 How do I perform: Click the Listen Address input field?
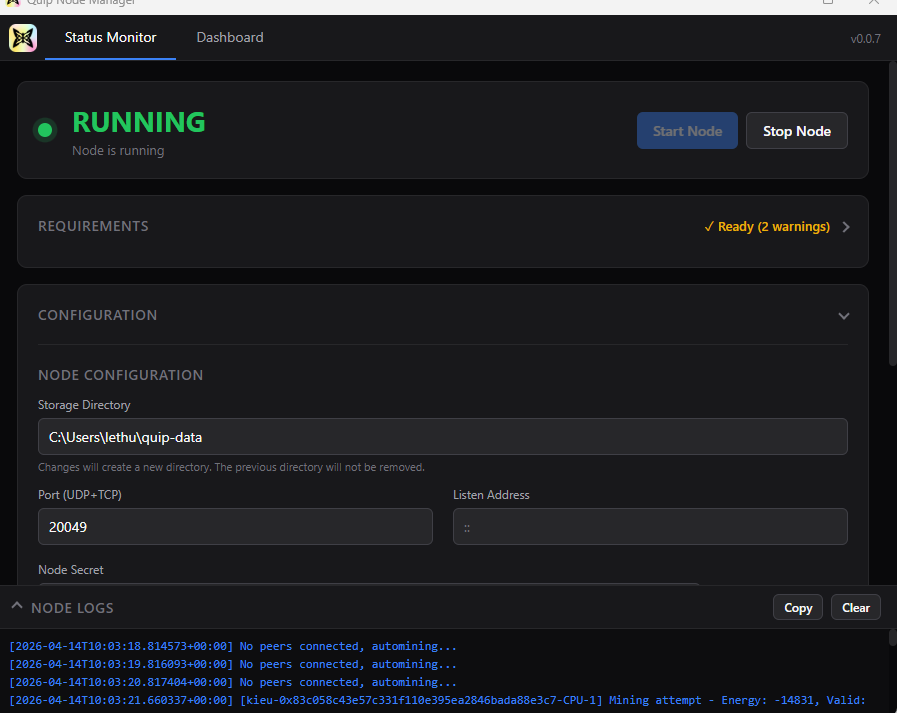[x=650, y=526]
